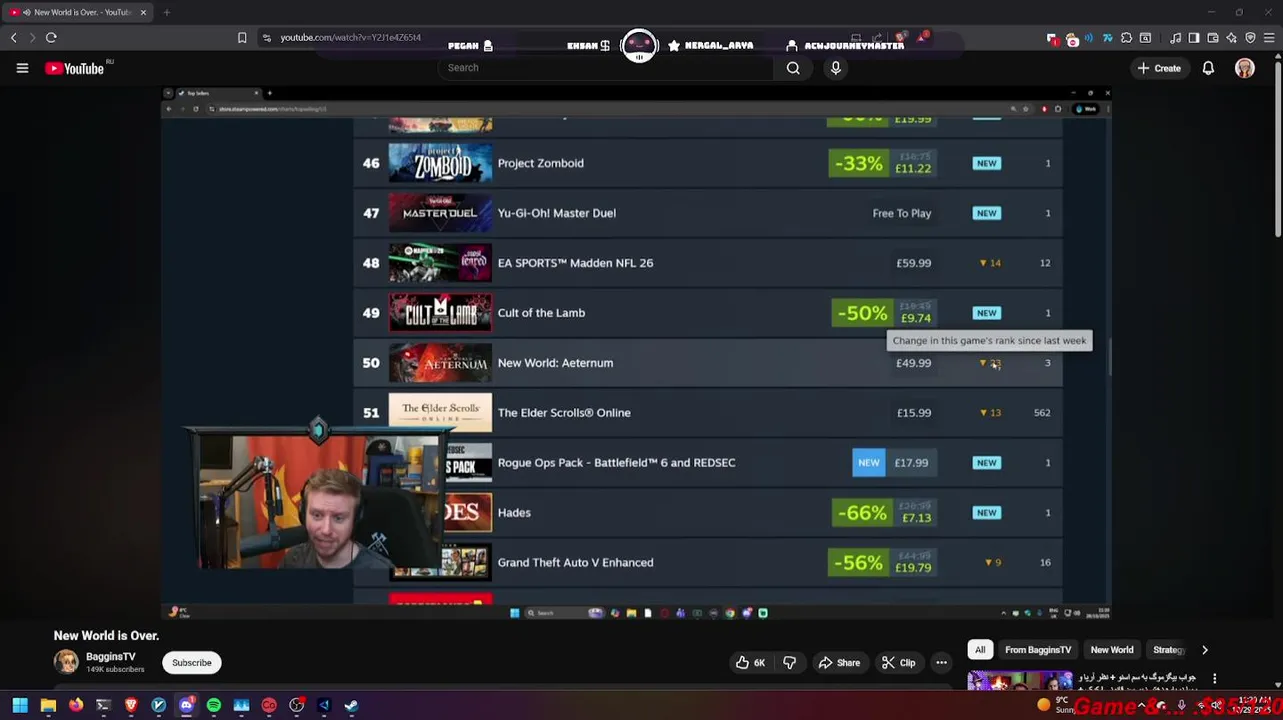Select the 'Strategy' filter chip
The image size is (1283, 720).
click(1167, 650)
